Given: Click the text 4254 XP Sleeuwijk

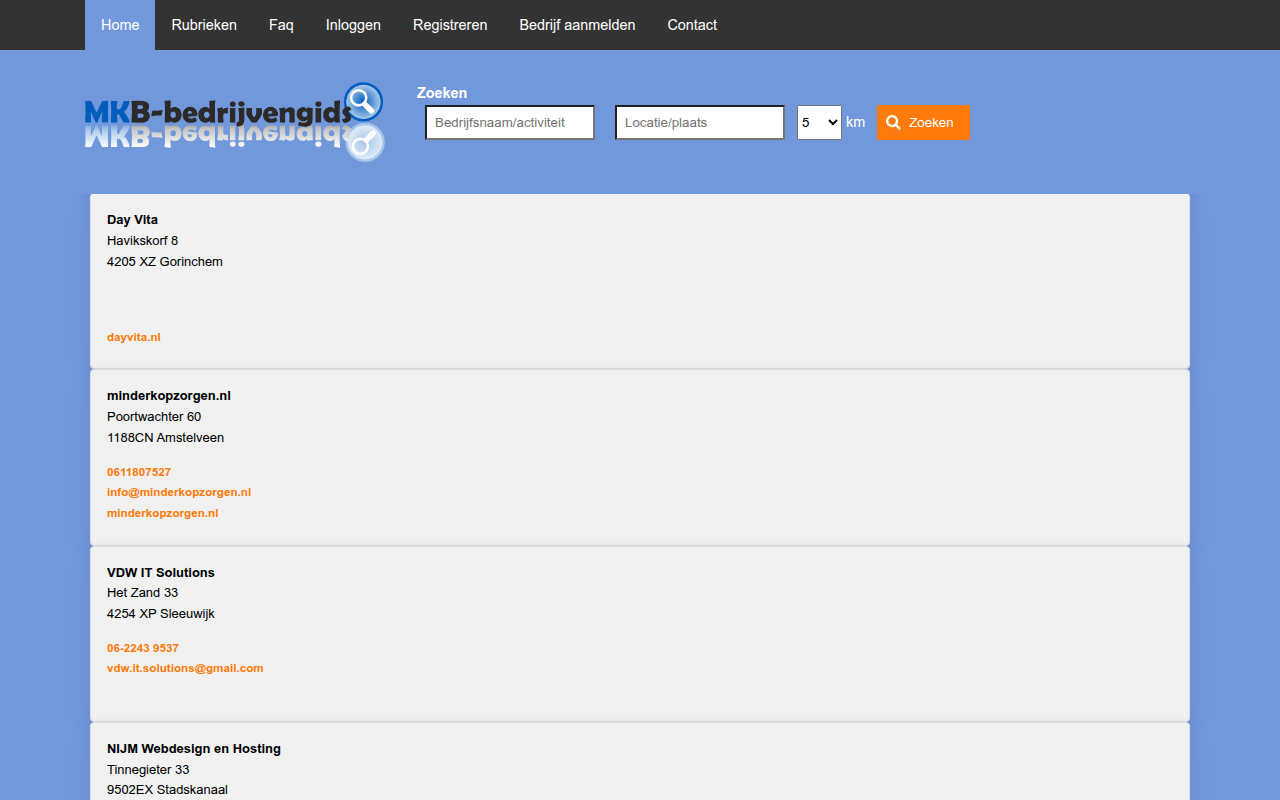Looking at the screenshot, I should pos(161,614).
